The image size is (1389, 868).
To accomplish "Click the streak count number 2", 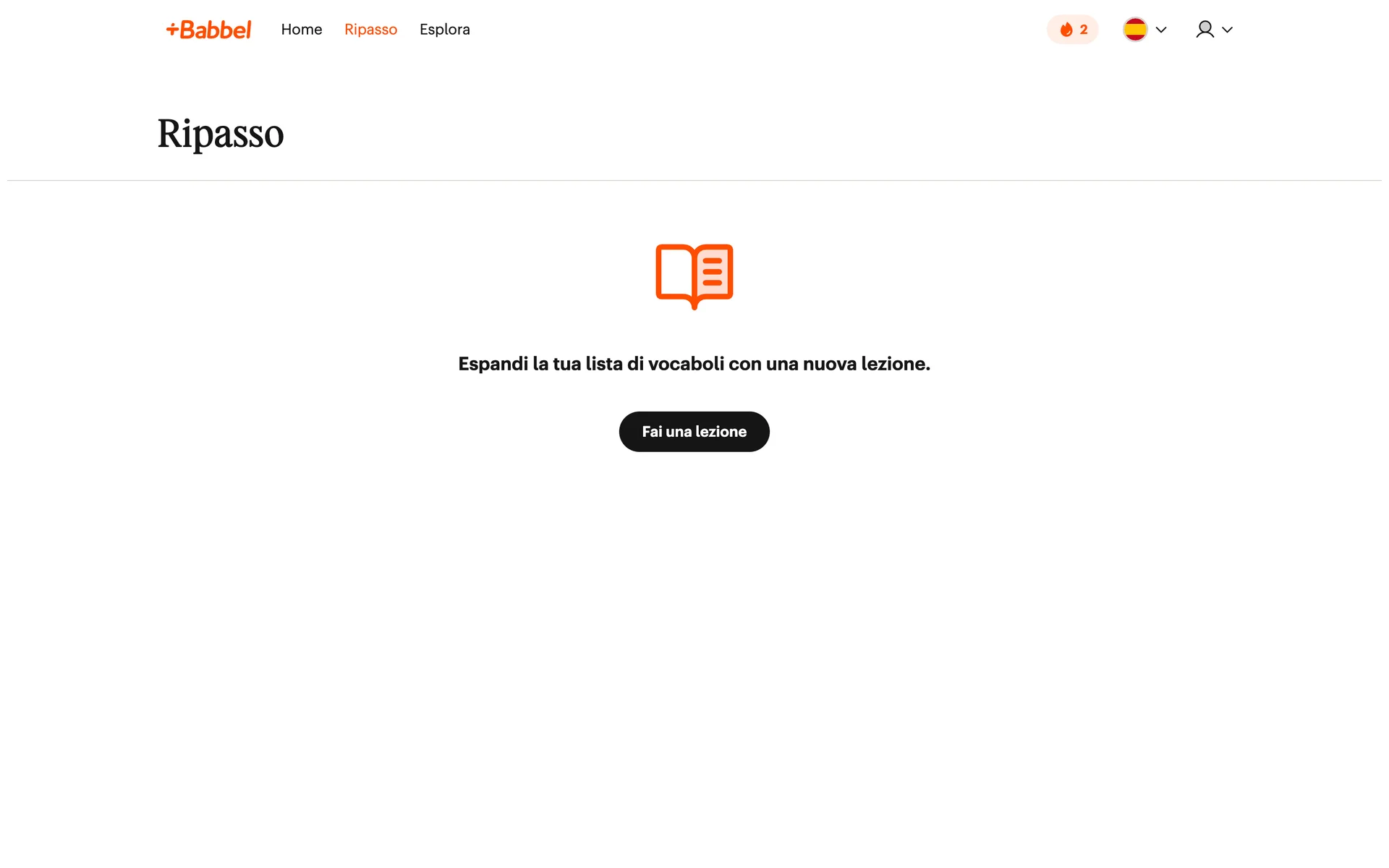I will (1083, 30).
